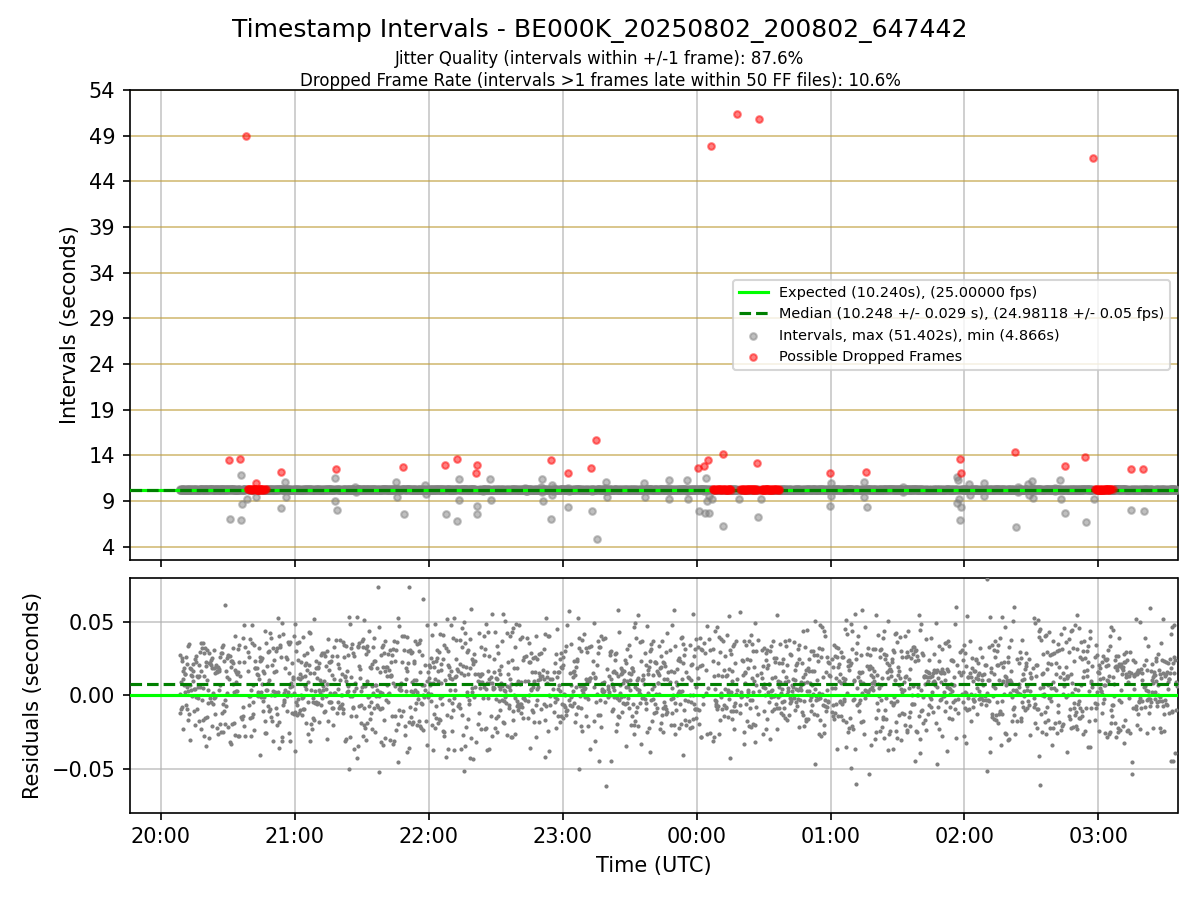The width and height of the screenshot is (1200, 900).
Task: Click the red dropped-frame point near 15.5 seconds
Action: coord(596,440)
